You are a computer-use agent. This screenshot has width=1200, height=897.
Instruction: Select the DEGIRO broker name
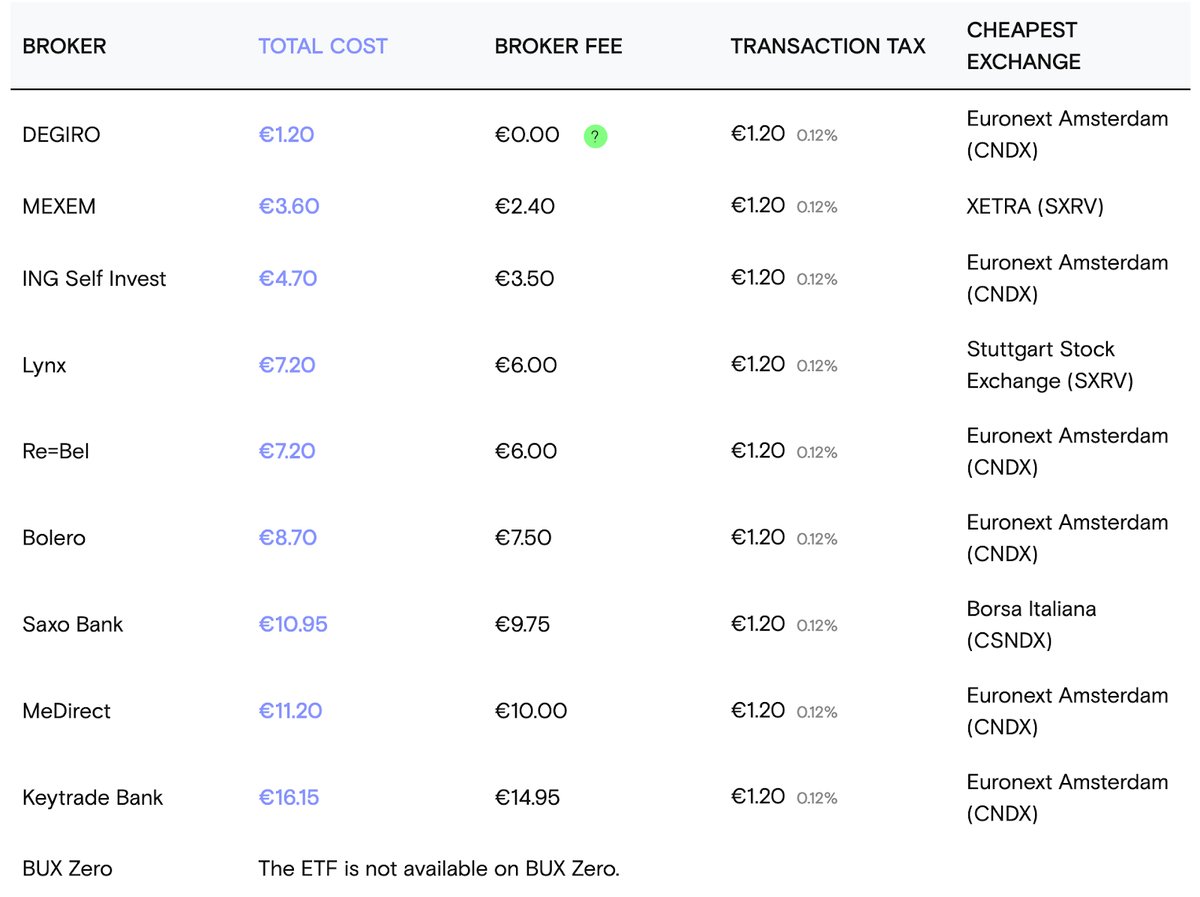click(61, 134)
